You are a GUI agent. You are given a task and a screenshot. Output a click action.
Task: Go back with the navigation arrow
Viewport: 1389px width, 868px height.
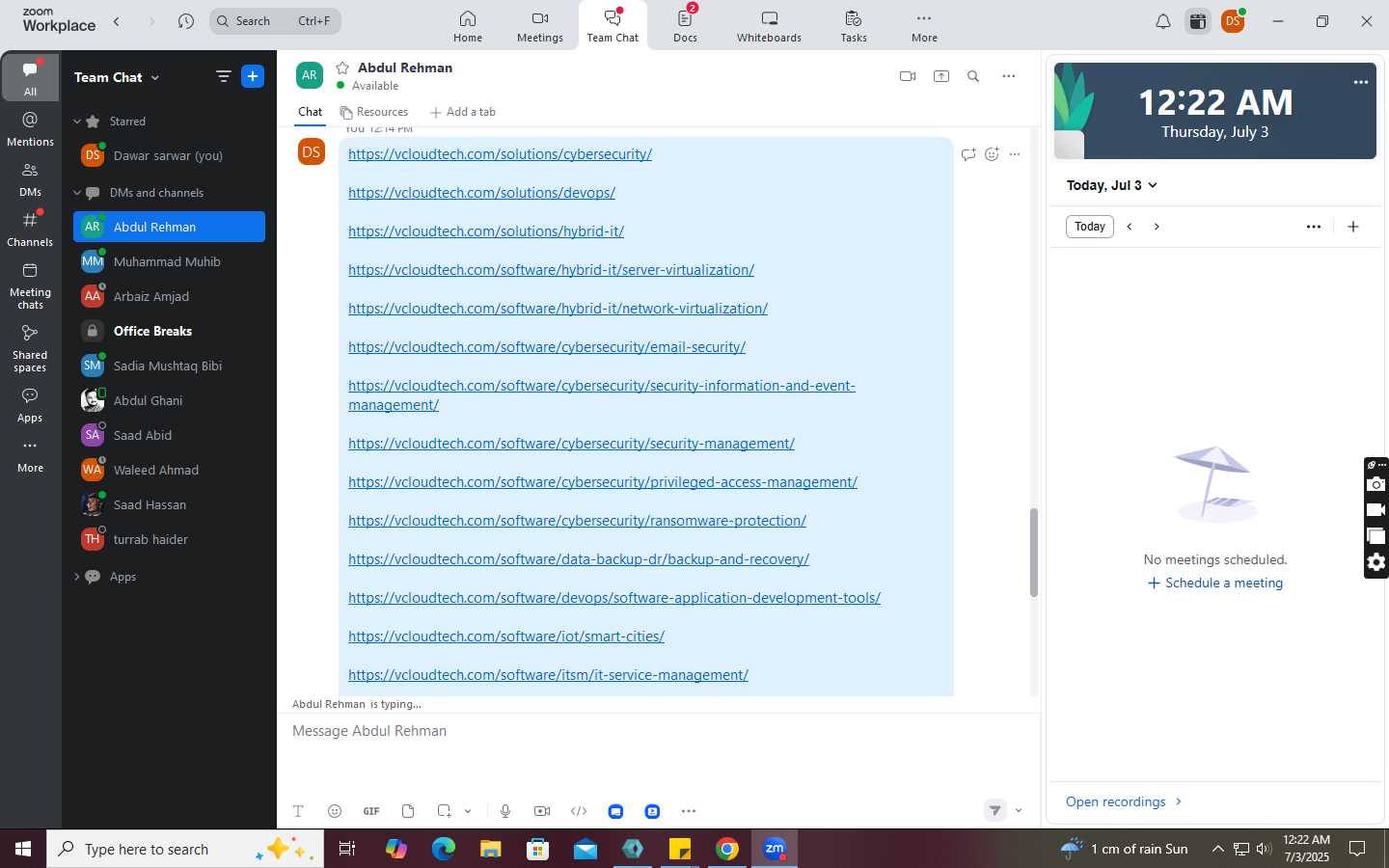coord(117,21)
